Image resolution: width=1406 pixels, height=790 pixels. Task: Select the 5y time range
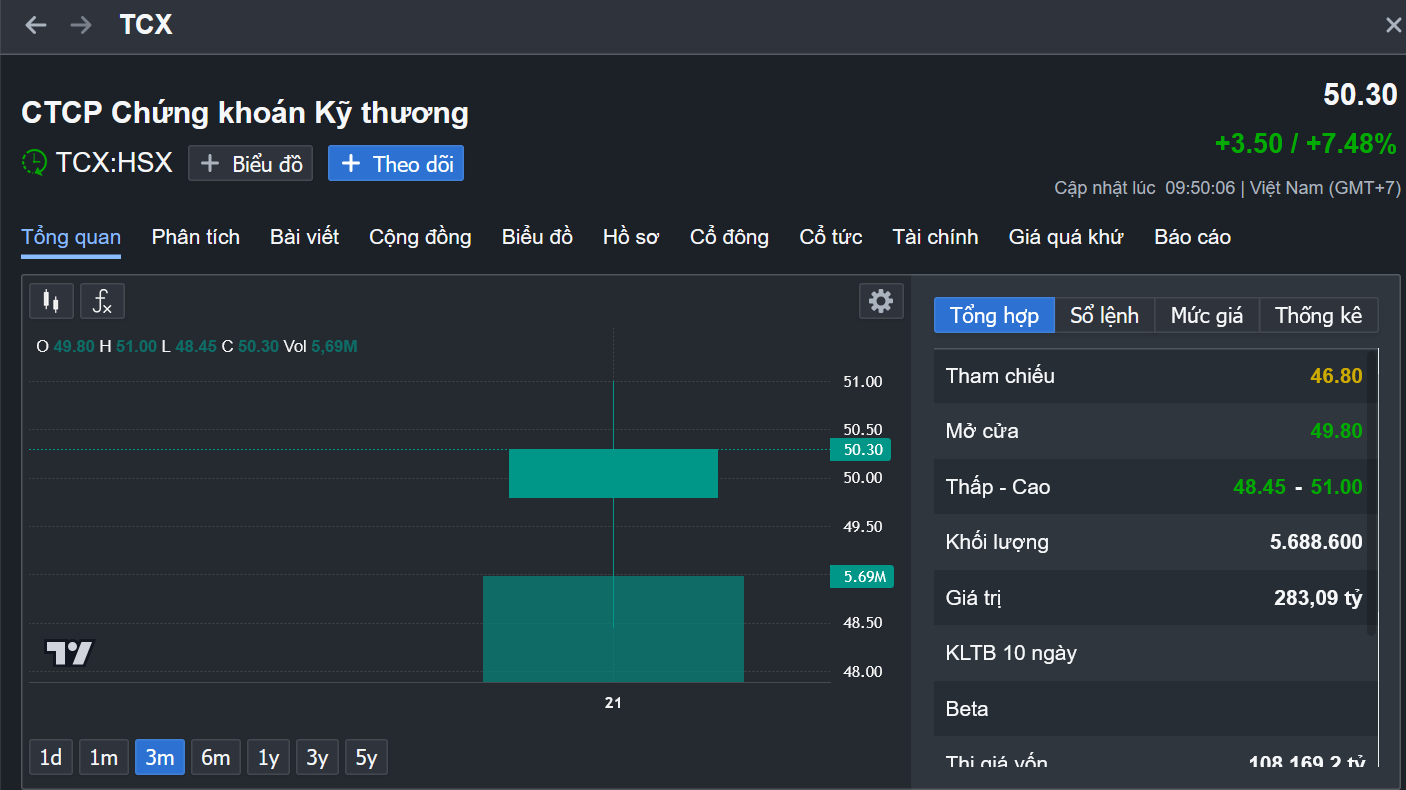[x=366, y=757]
